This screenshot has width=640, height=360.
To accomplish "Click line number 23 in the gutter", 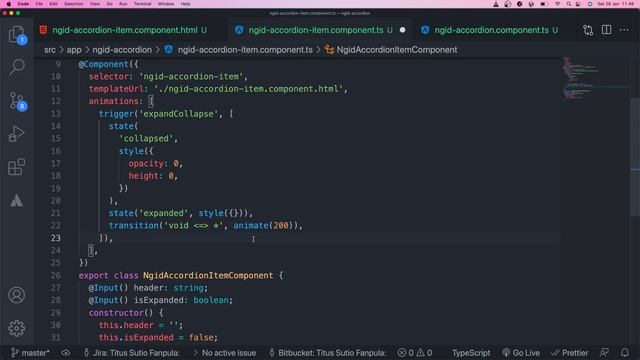I will [x=56, y=238].
